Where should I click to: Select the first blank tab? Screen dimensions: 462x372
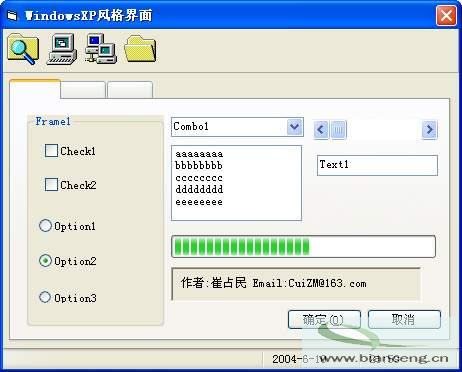(x=35, y=89)
